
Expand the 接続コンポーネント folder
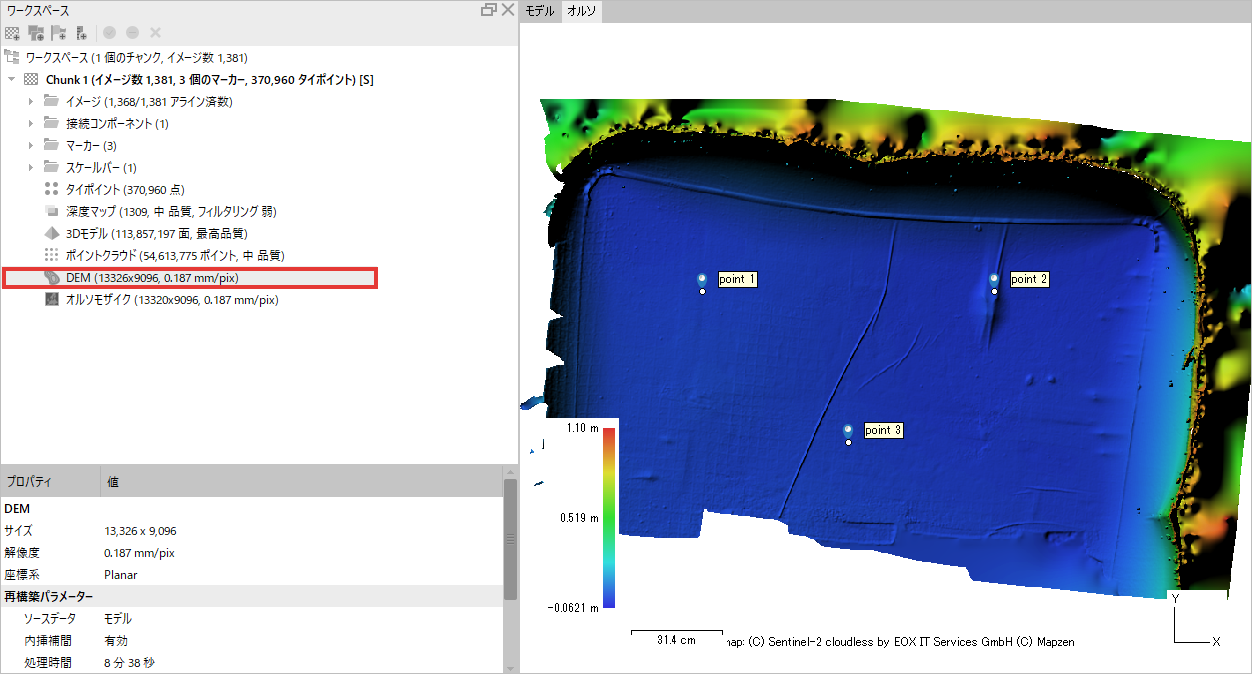pyautogui.click(x=31, y=124)
